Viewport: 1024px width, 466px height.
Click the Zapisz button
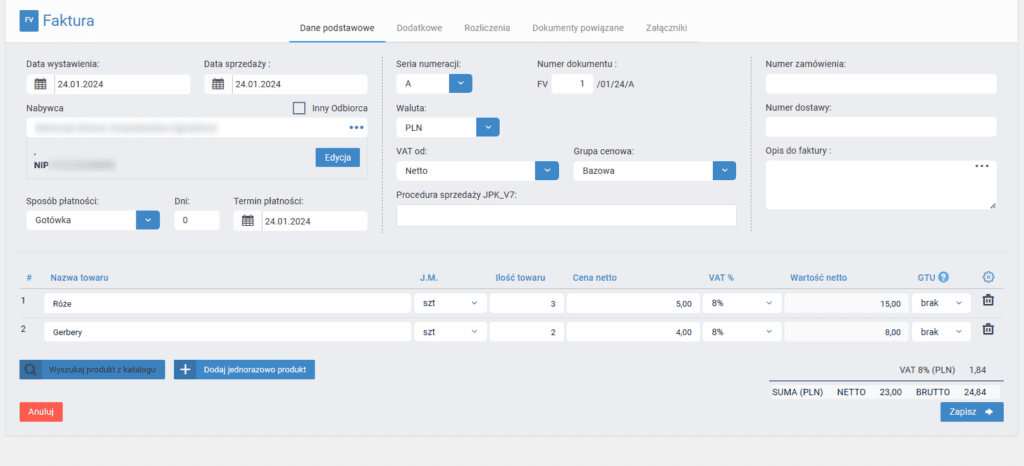pos(971,411)
